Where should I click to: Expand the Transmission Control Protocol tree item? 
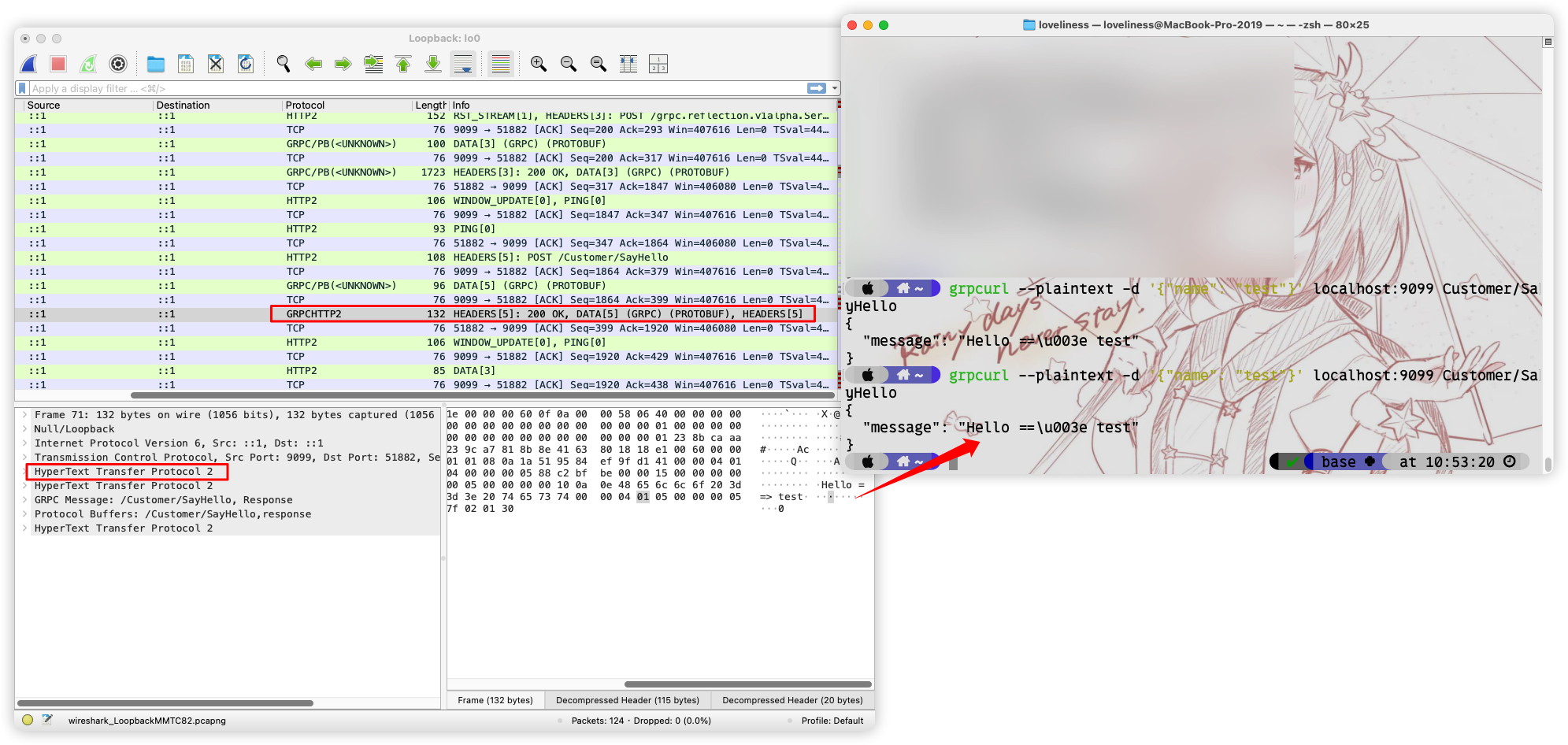tap(25, 458)
